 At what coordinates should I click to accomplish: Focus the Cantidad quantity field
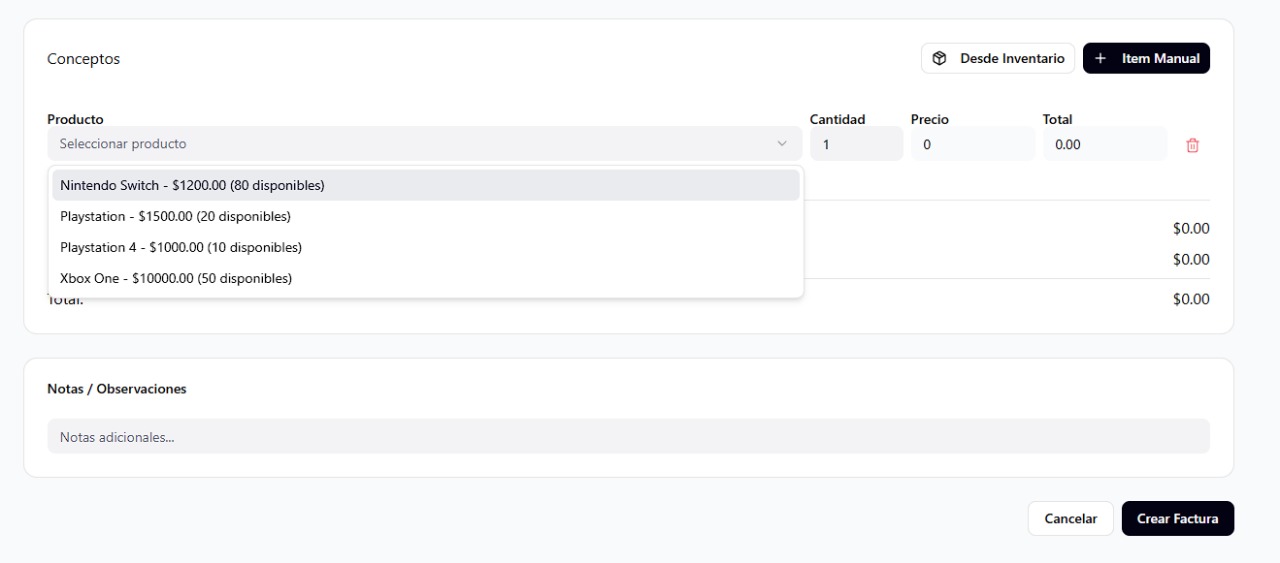(x=855, y=145)
